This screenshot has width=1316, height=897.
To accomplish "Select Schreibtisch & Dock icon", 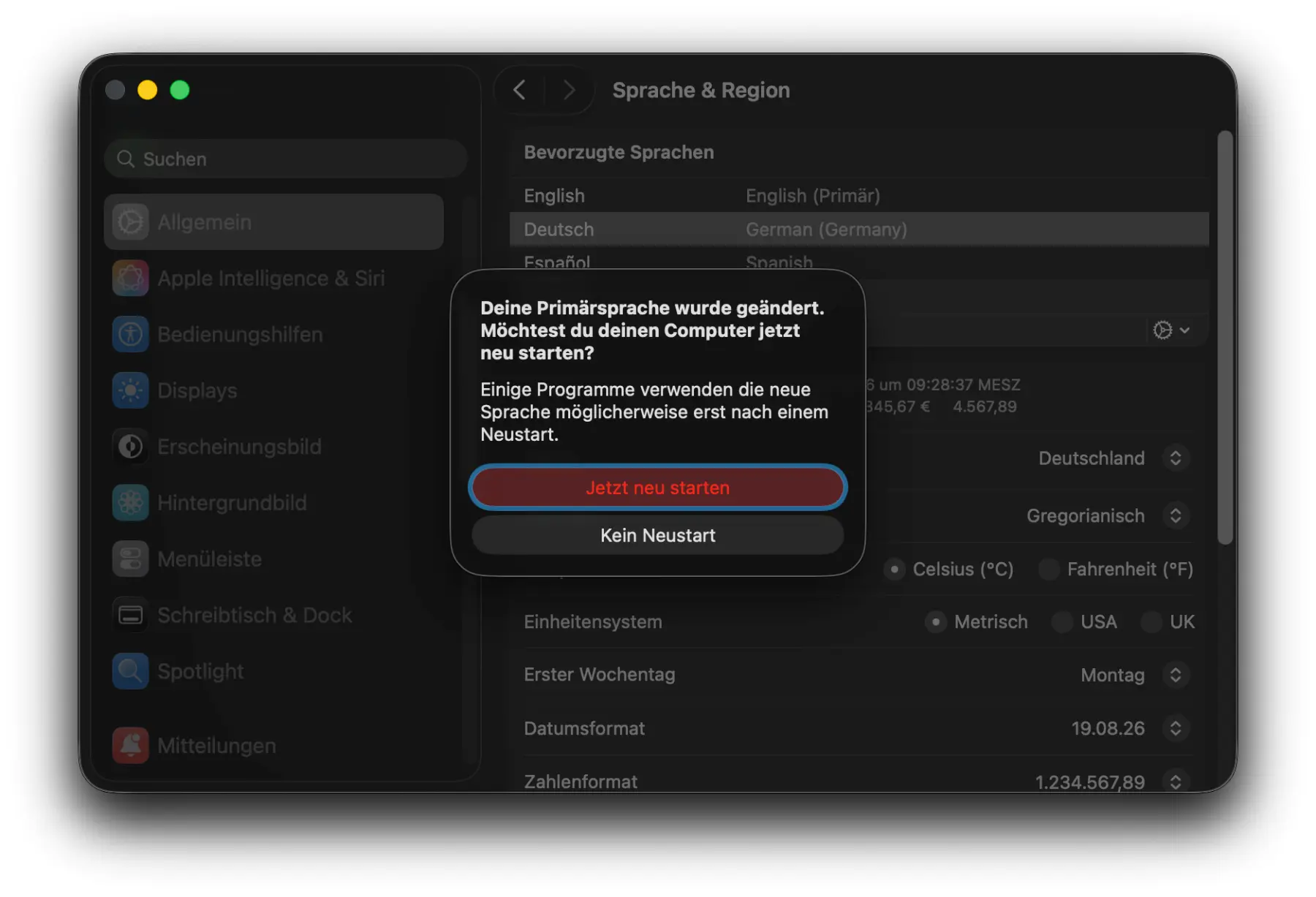I will click(131, 616).
